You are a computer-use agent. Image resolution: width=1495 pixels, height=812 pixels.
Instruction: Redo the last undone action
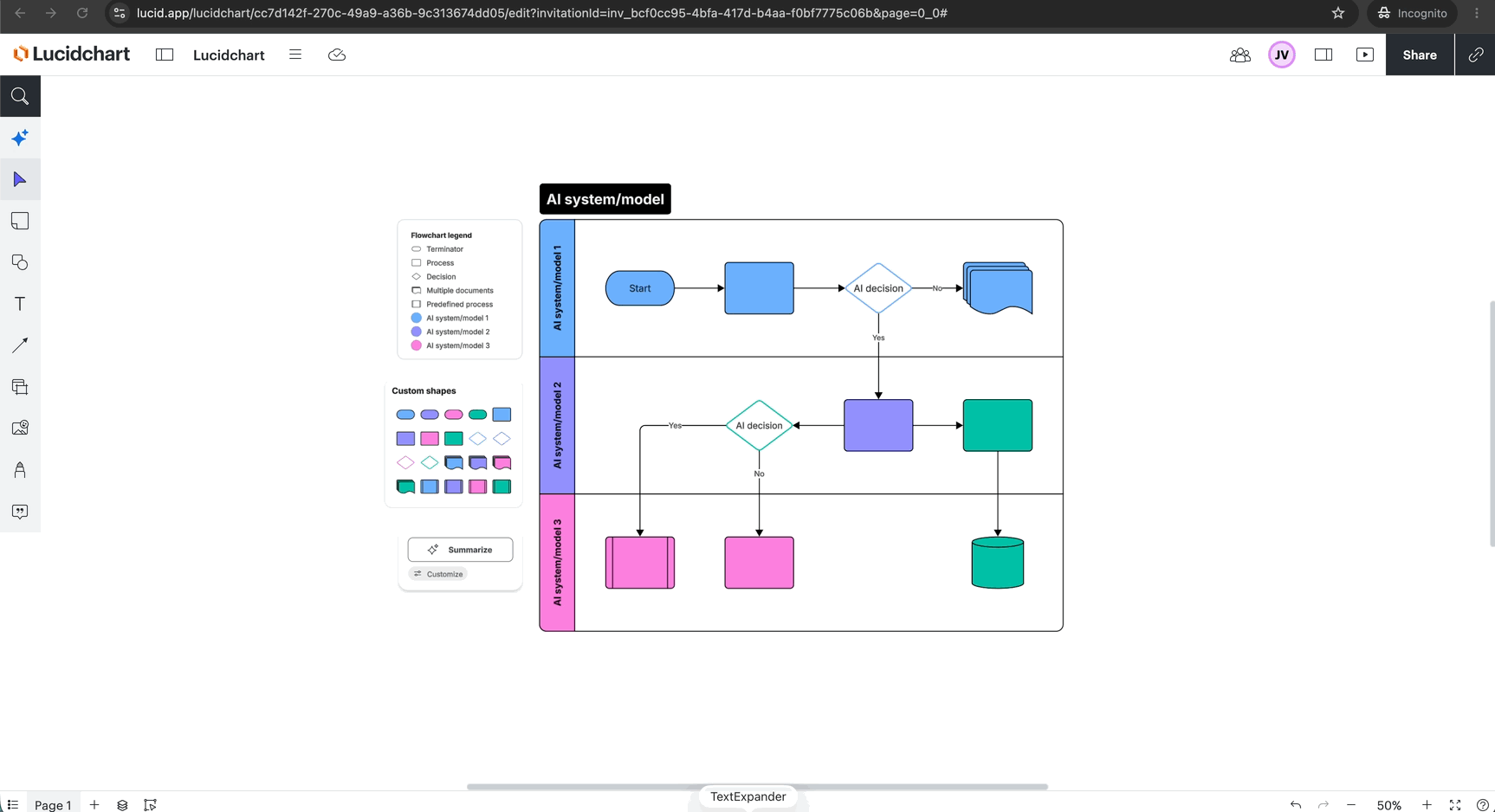point(1323,805)
